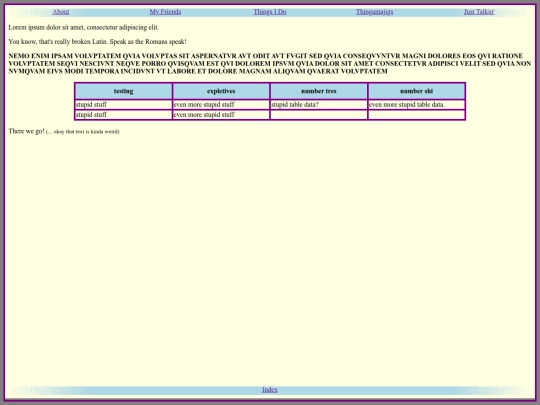Viewport: 540px width, 405px height.
Task: Click the bold 'NEMO ENIM IPSAM' paragraph
Action: pyautogui.click(x=270, y=63)
